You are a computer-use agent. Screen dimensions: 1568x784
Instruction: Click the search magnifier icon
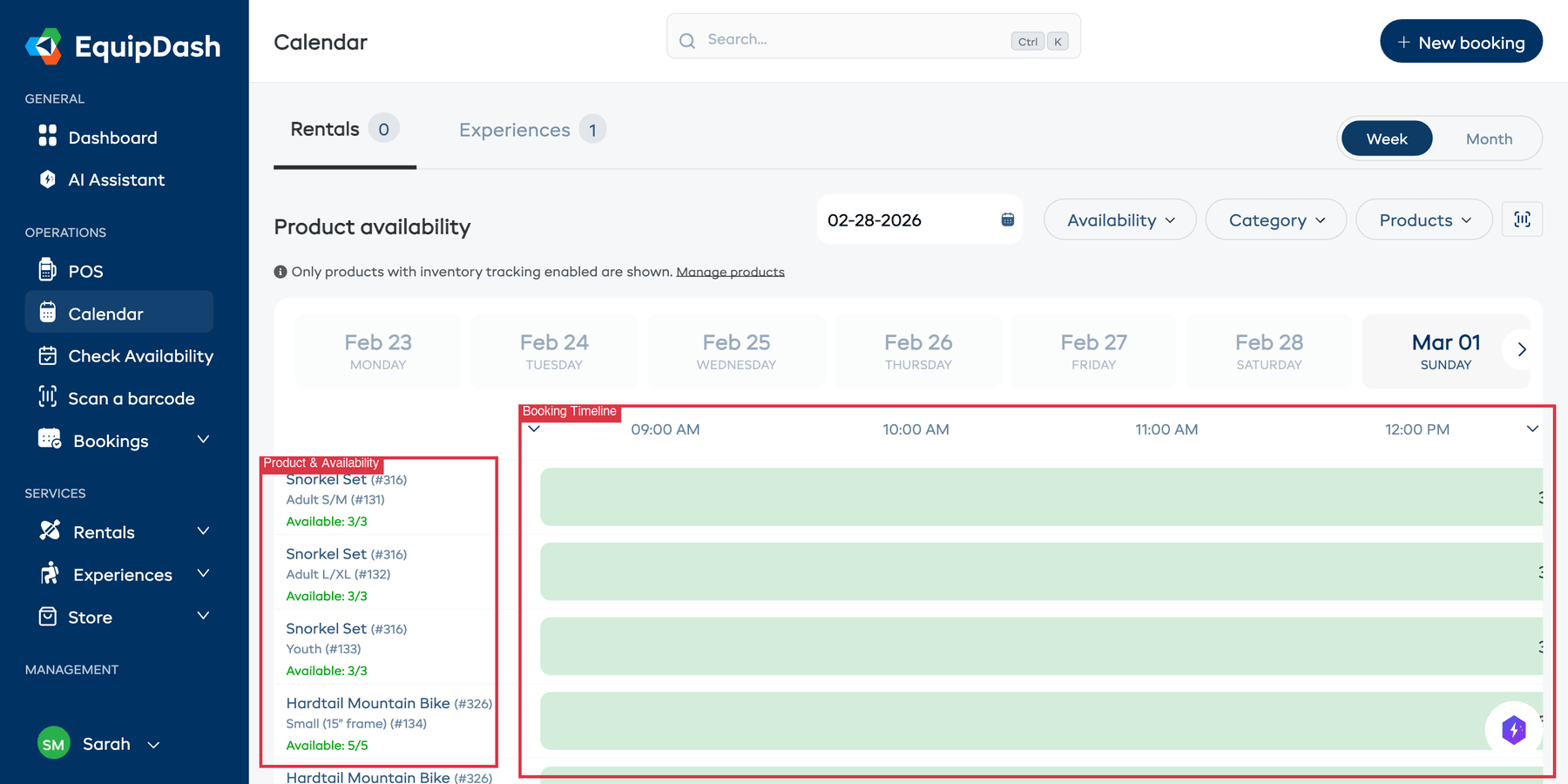(686, 40)
